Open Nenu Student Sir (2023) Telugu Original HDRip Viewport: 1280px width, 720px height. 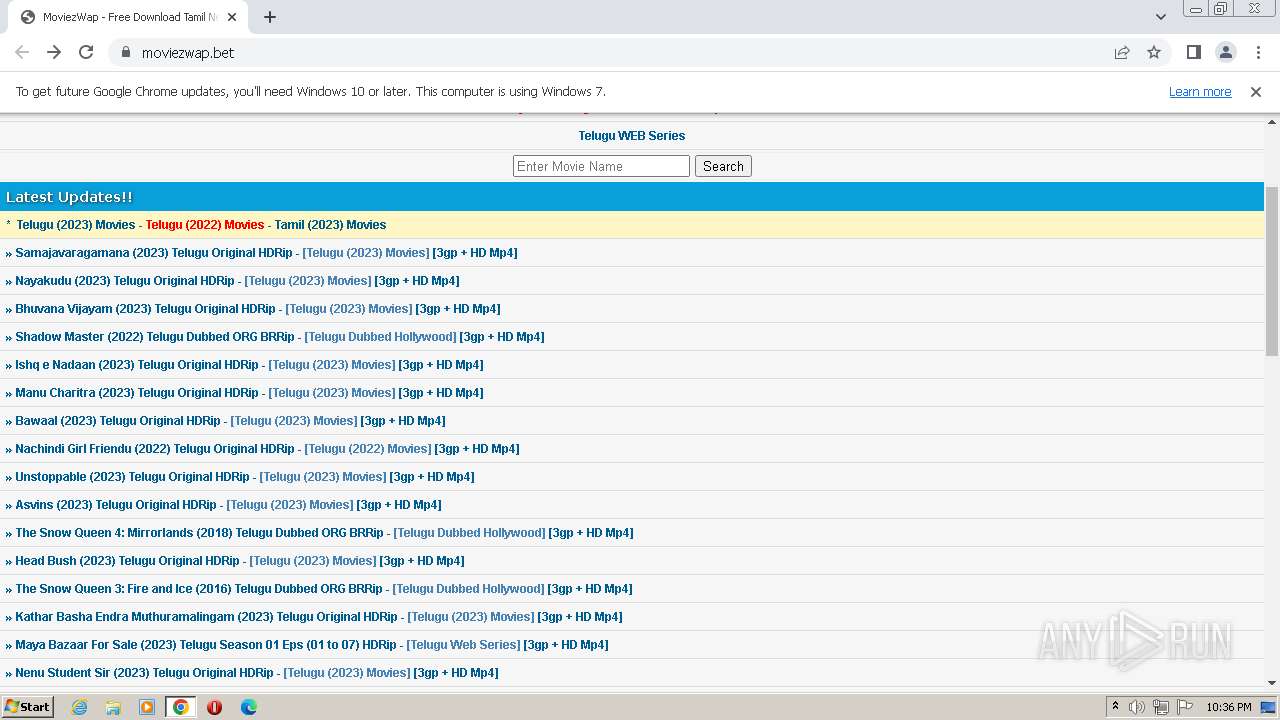(x=144, y=673)
